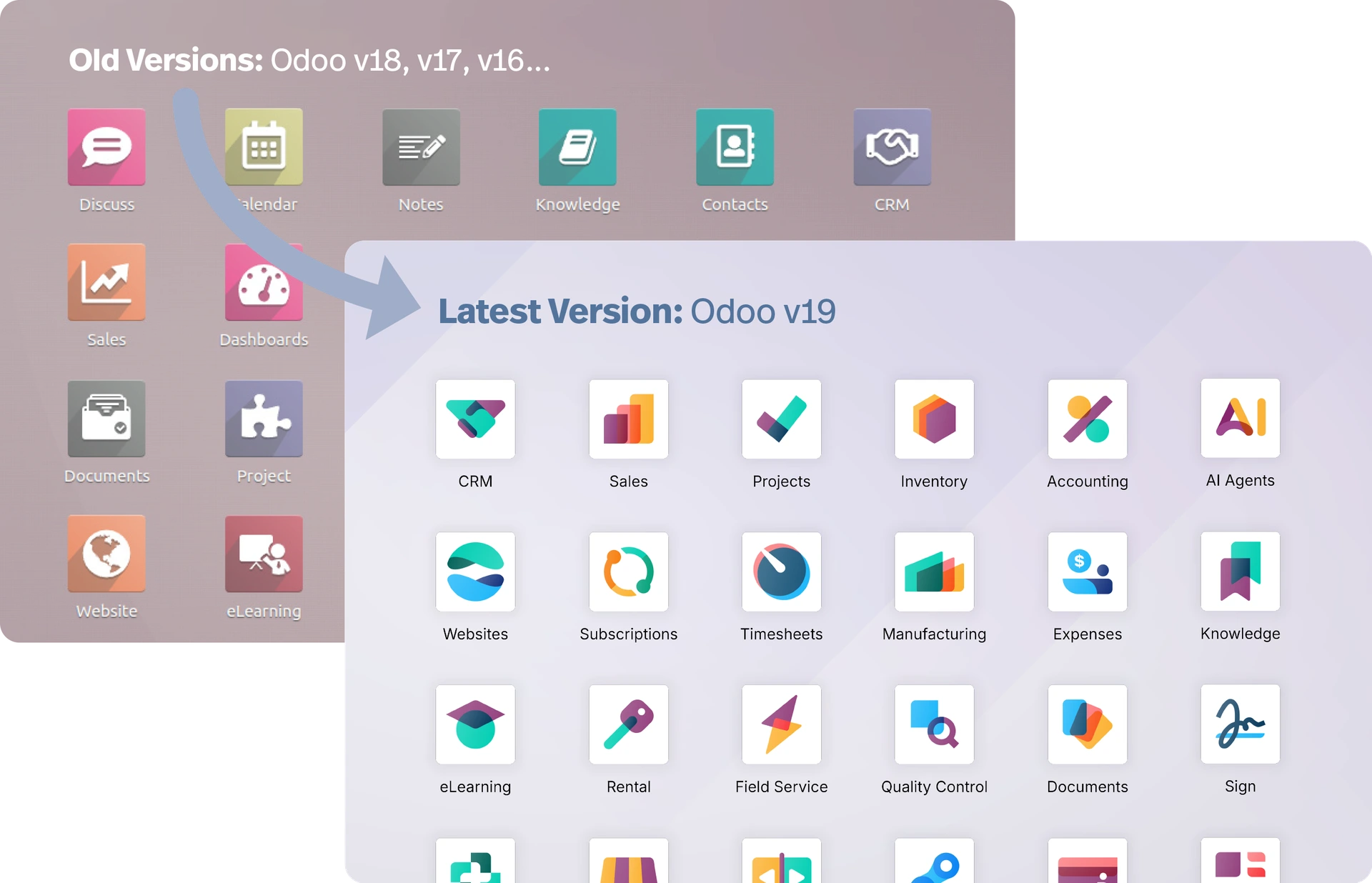Open the Subscriptions app
Image resolution: width=1372 pixels, height=883 pixels.
628,572
